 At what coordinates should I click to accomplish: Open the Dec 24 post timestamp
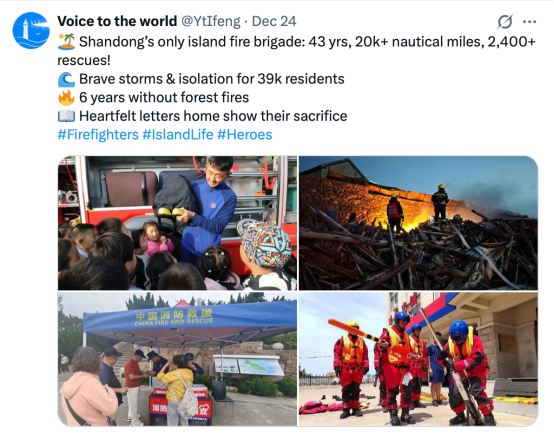point(274,22)
